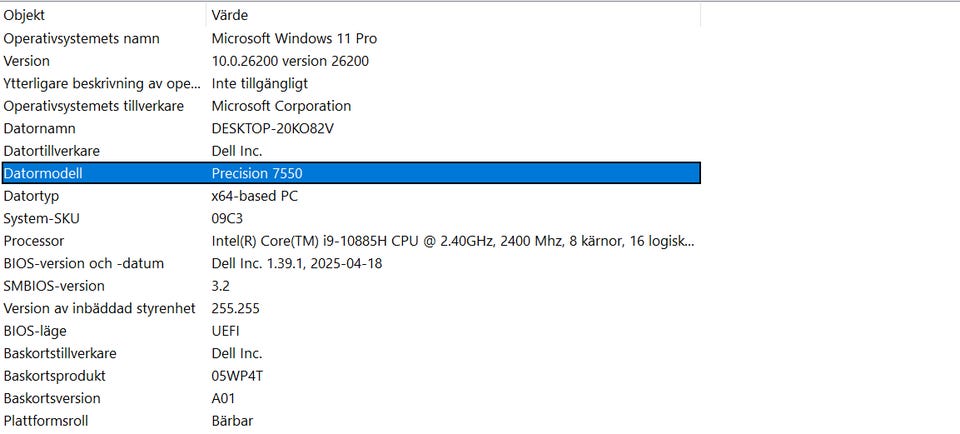960x434 pixels.
Task: Select the Version row showing 10.0.26200
Action: (x=27, y=61)
